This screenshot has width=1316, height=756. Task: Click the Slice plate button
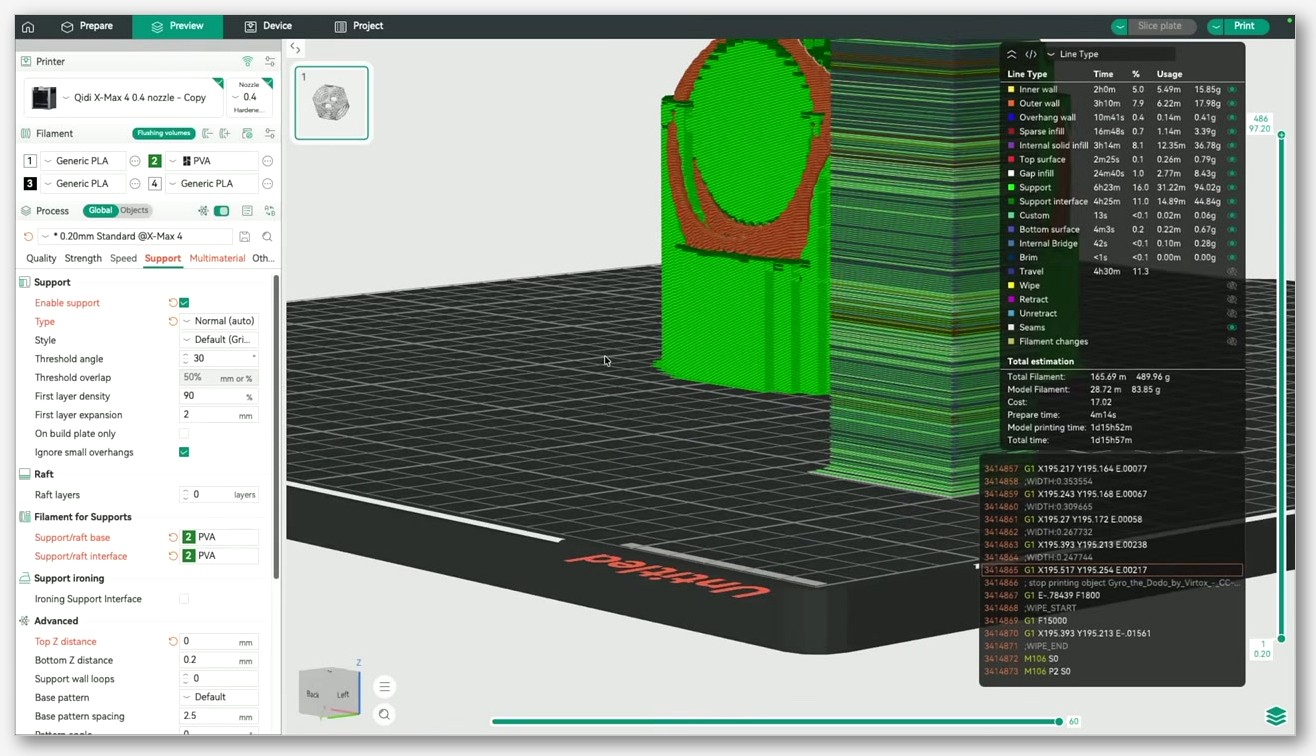(x=1161, y=26)
